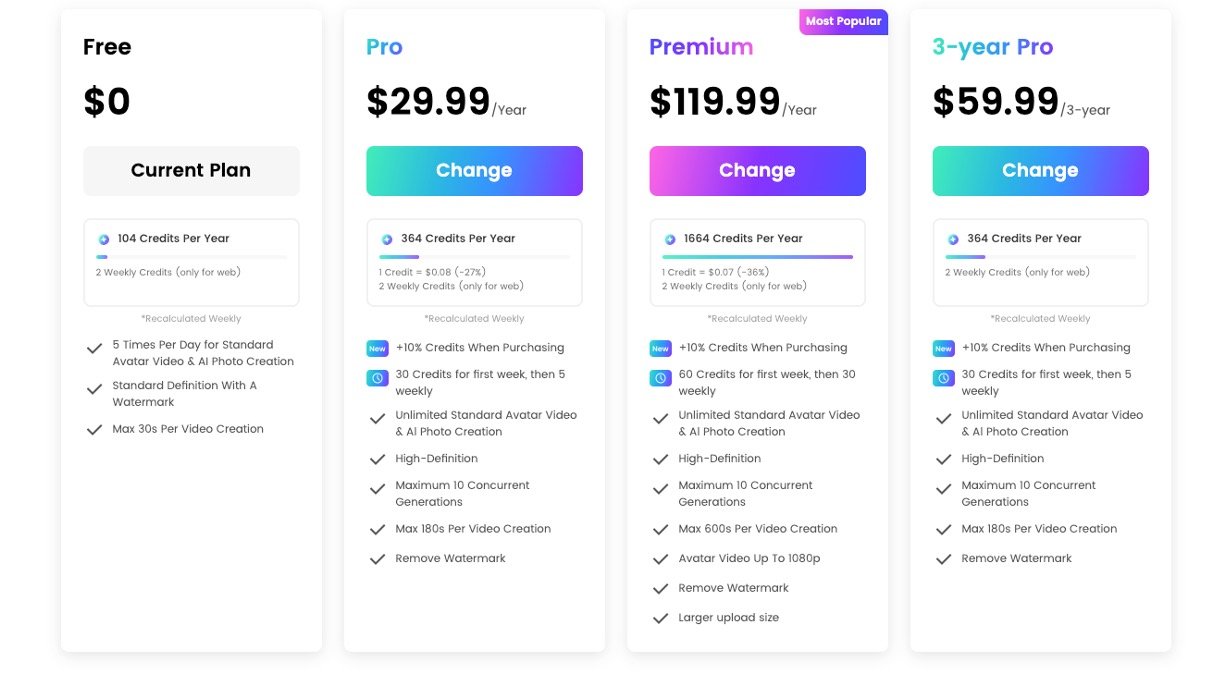The height and width of the screenshot is (674, 1226).
Task: Click checkmark beside Max 30s Per Video Creation
Action: pyautogui.click(x=94, y=429)
